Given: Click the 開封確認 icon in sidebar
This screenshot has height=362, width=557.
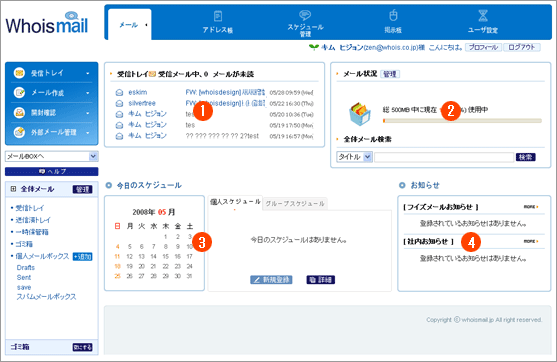Looking at the screenshot, I should [x=19, y=113].
